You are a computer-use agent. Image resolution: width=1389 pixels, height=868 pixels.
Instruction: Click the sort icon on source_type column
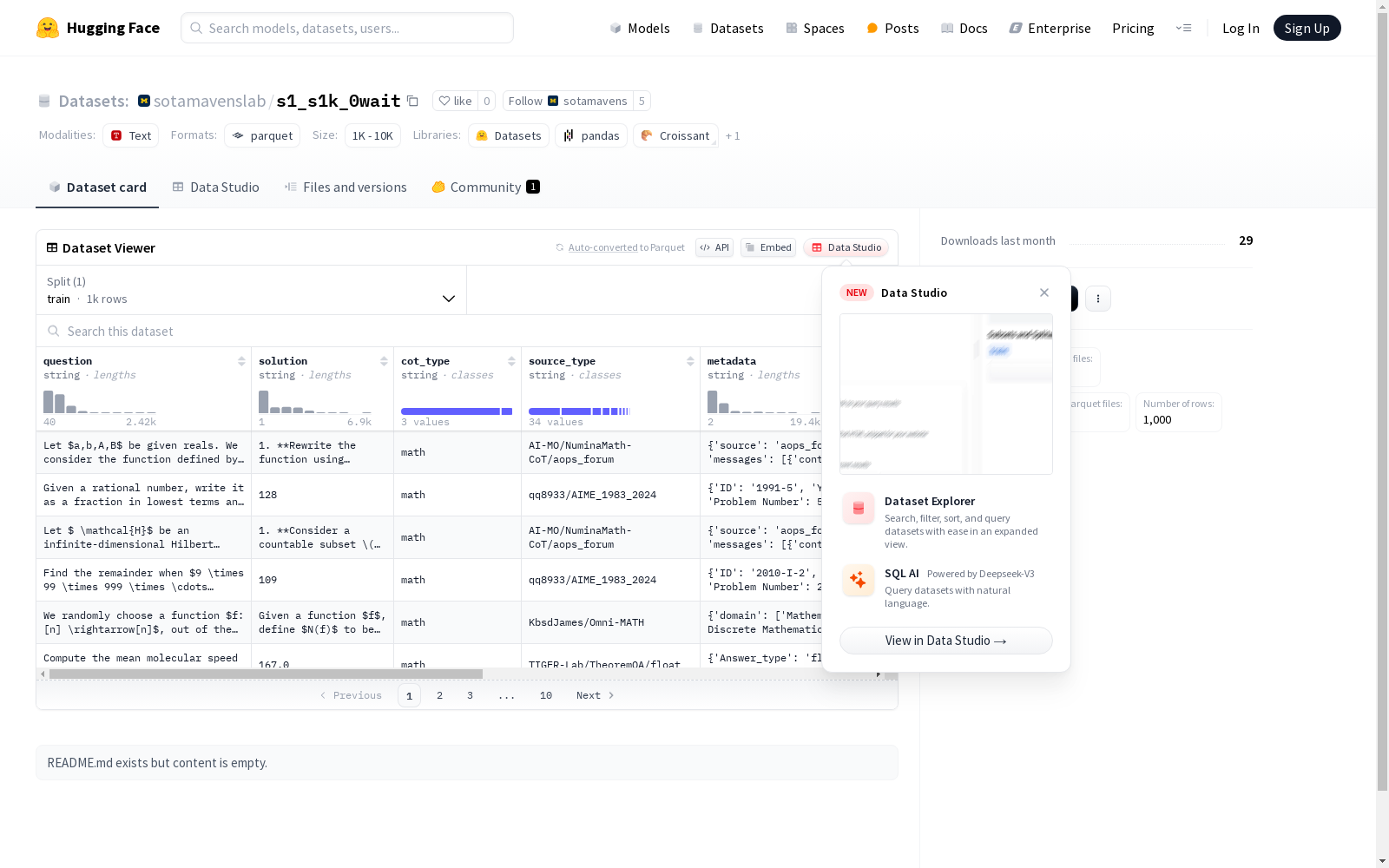pyautogui.click(x=690, y=361)
